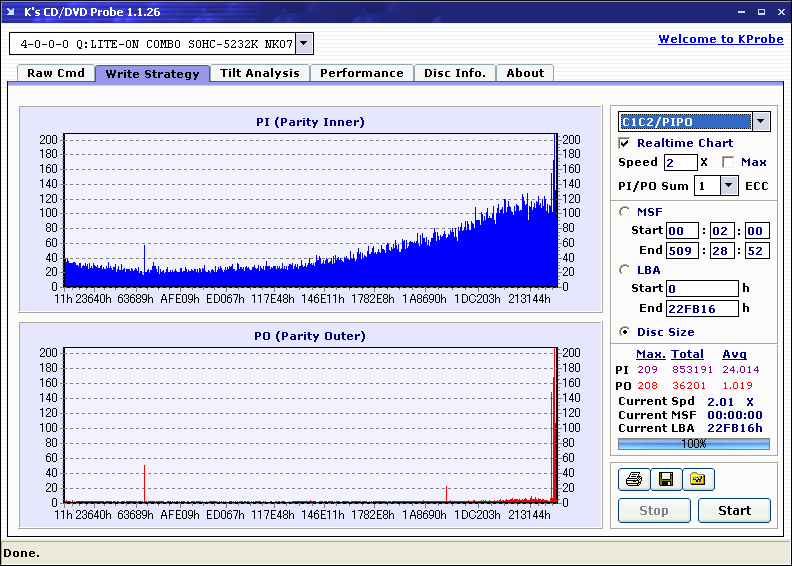Click the 100% scan progress bar

694,443
